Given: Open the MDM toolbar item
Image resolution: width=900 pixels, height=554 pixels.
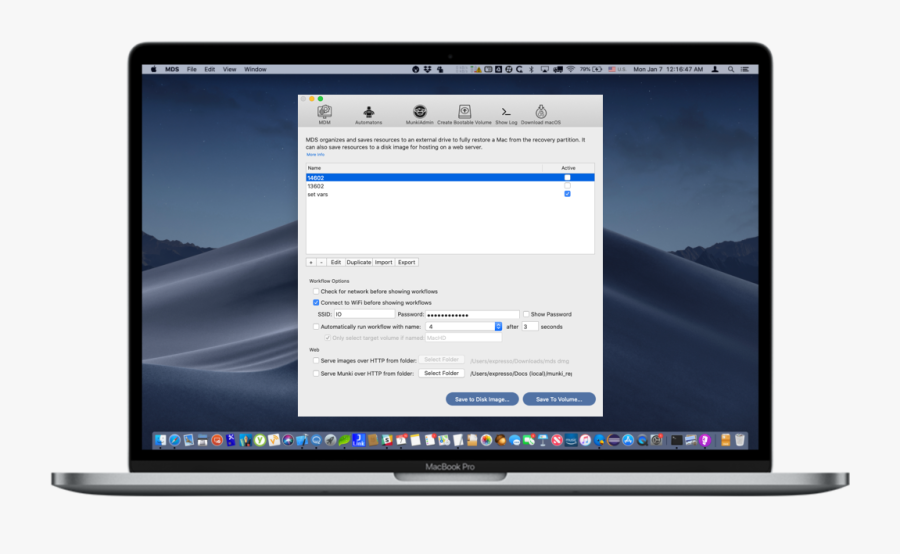Looking at the screenshot, I should [x=324, y=114].
